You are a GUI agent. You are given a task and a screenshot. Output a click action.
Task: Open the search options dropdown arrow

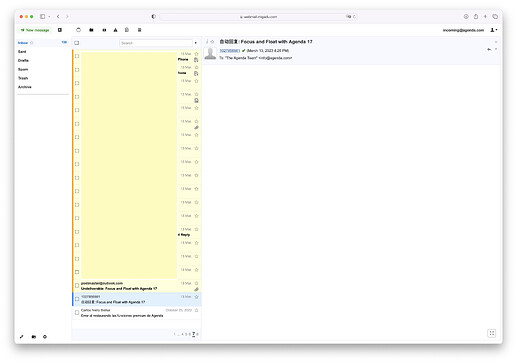pyautogui.click(x=196, y=43)
